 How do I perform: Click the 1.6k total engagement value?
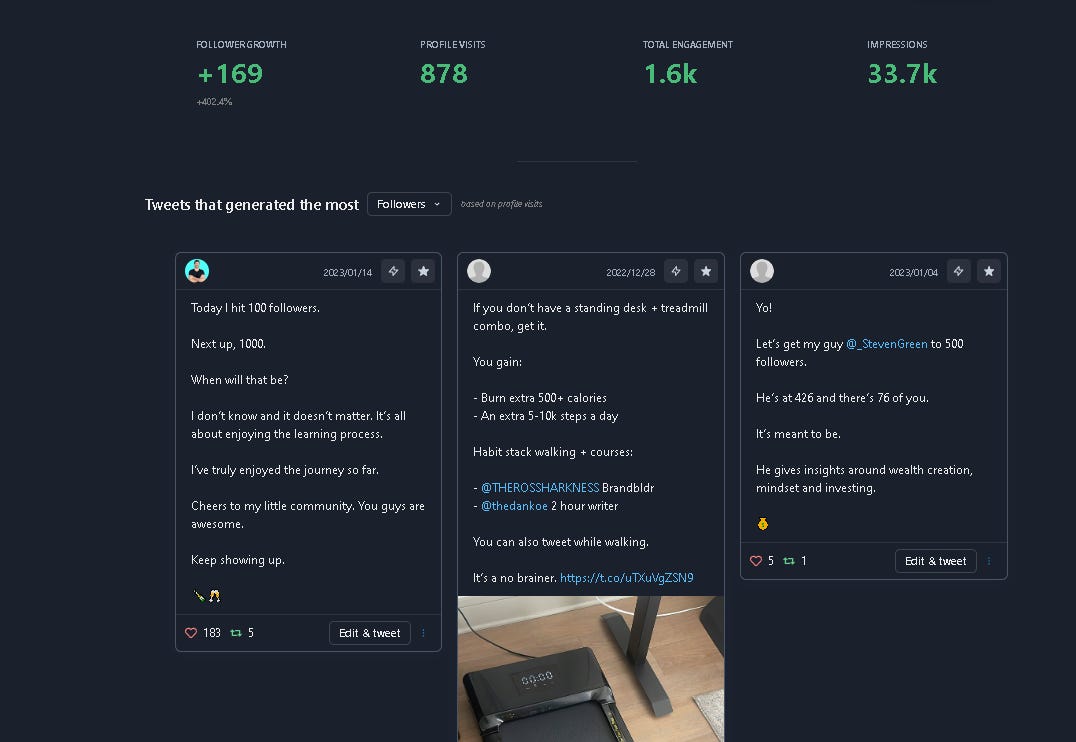point(670,74)
